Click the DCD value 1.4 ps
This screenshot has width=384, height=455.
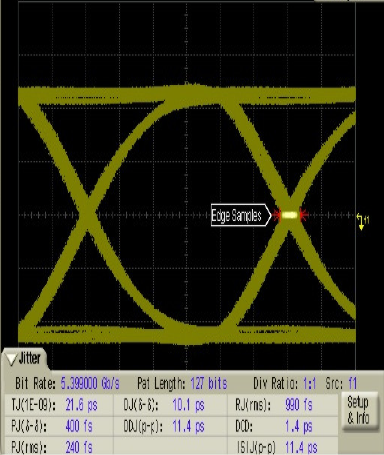tap(299, 426)
